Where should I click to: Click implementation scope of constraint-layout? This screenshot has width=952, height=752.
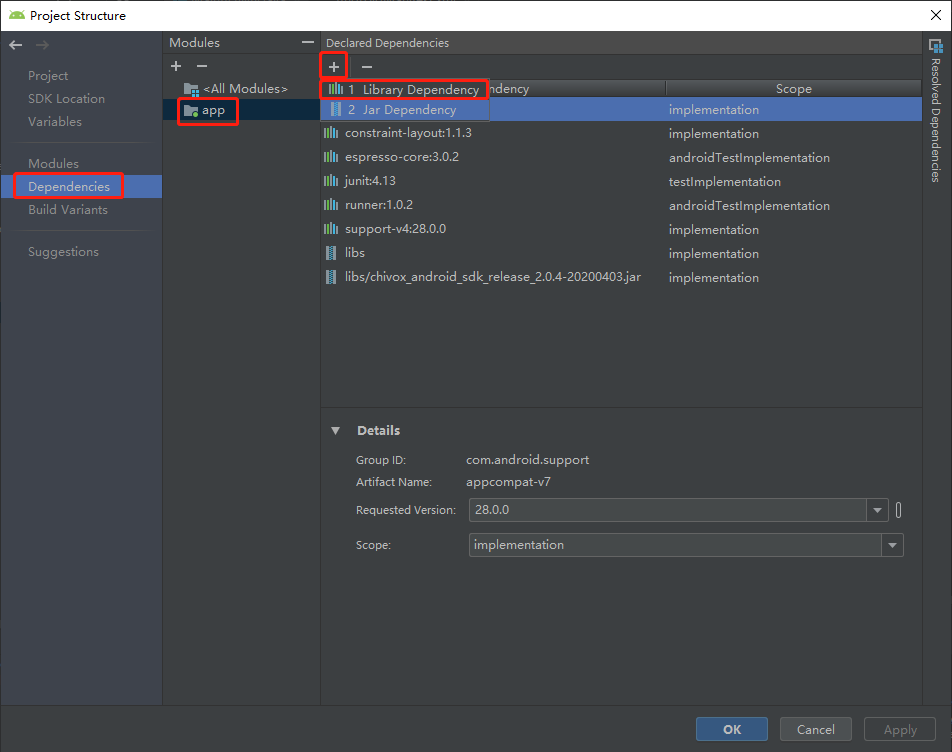[x=713, y=134]
